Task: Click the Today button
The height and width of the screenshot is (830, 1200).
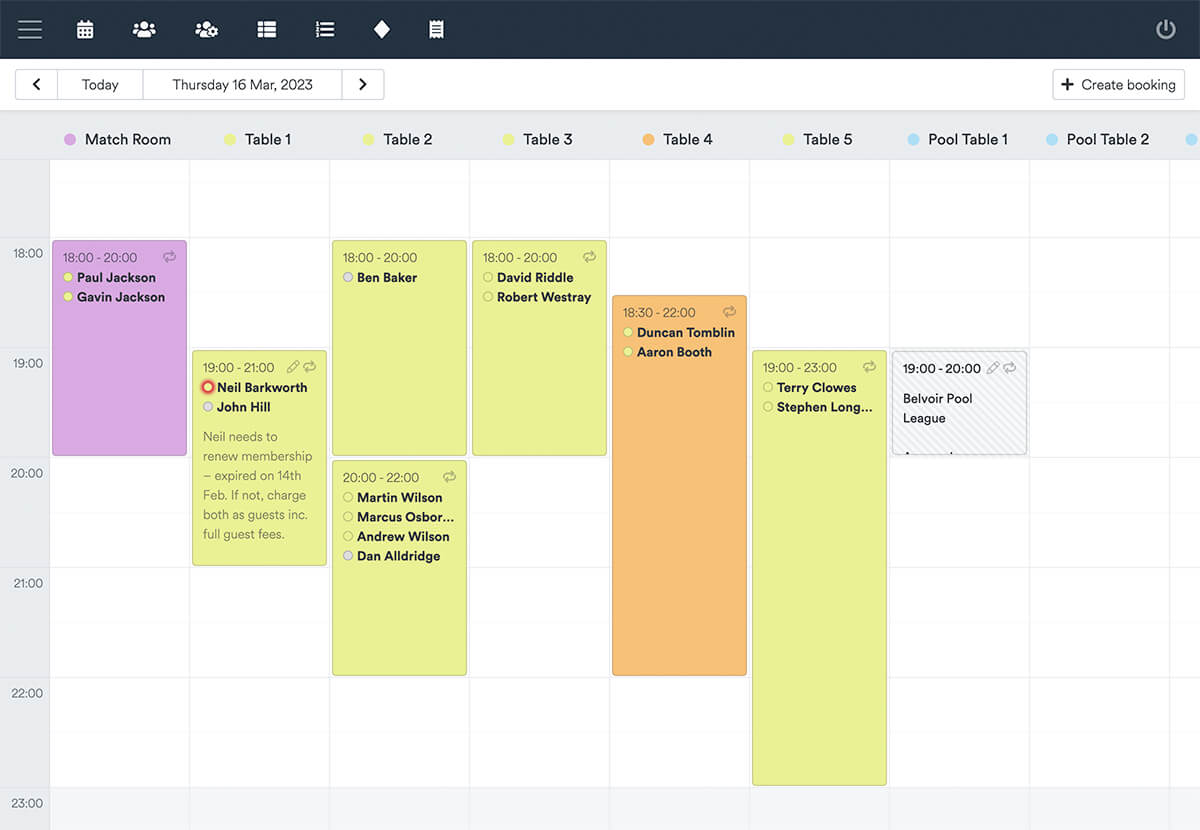Action: tap(100, 85)
